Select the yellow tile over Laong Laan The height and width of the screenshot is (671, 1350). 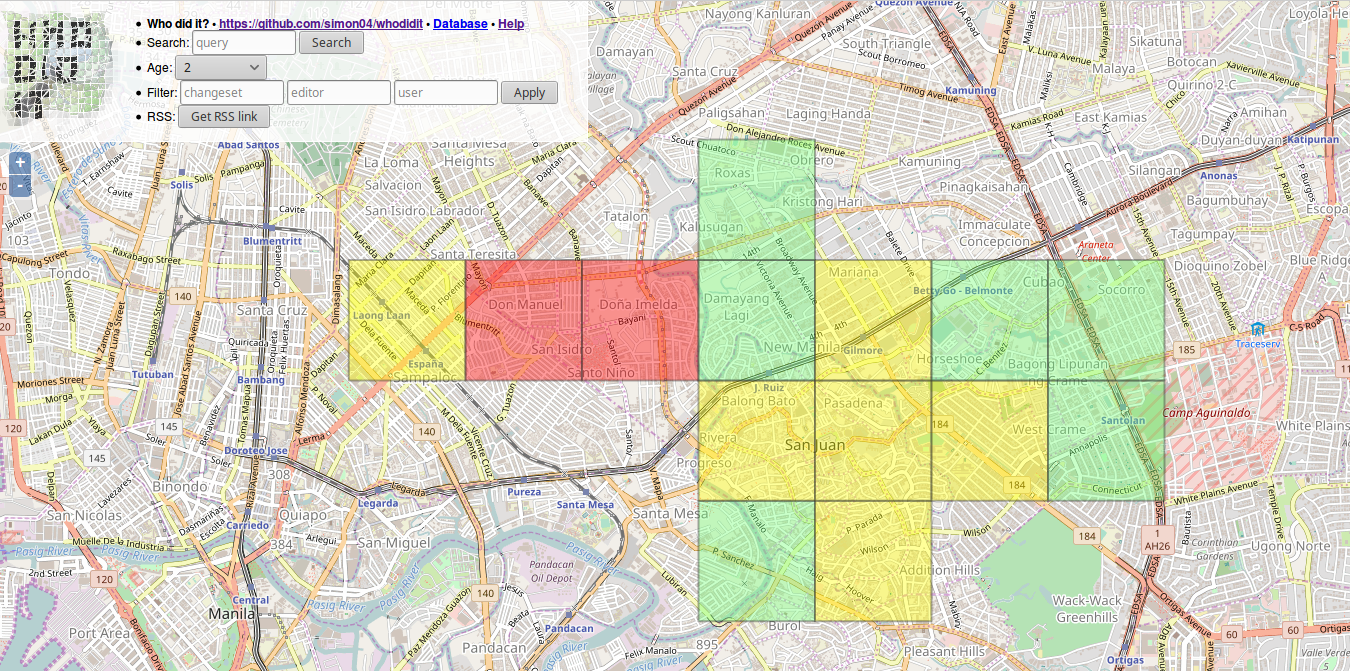click(x=407, y=320)
